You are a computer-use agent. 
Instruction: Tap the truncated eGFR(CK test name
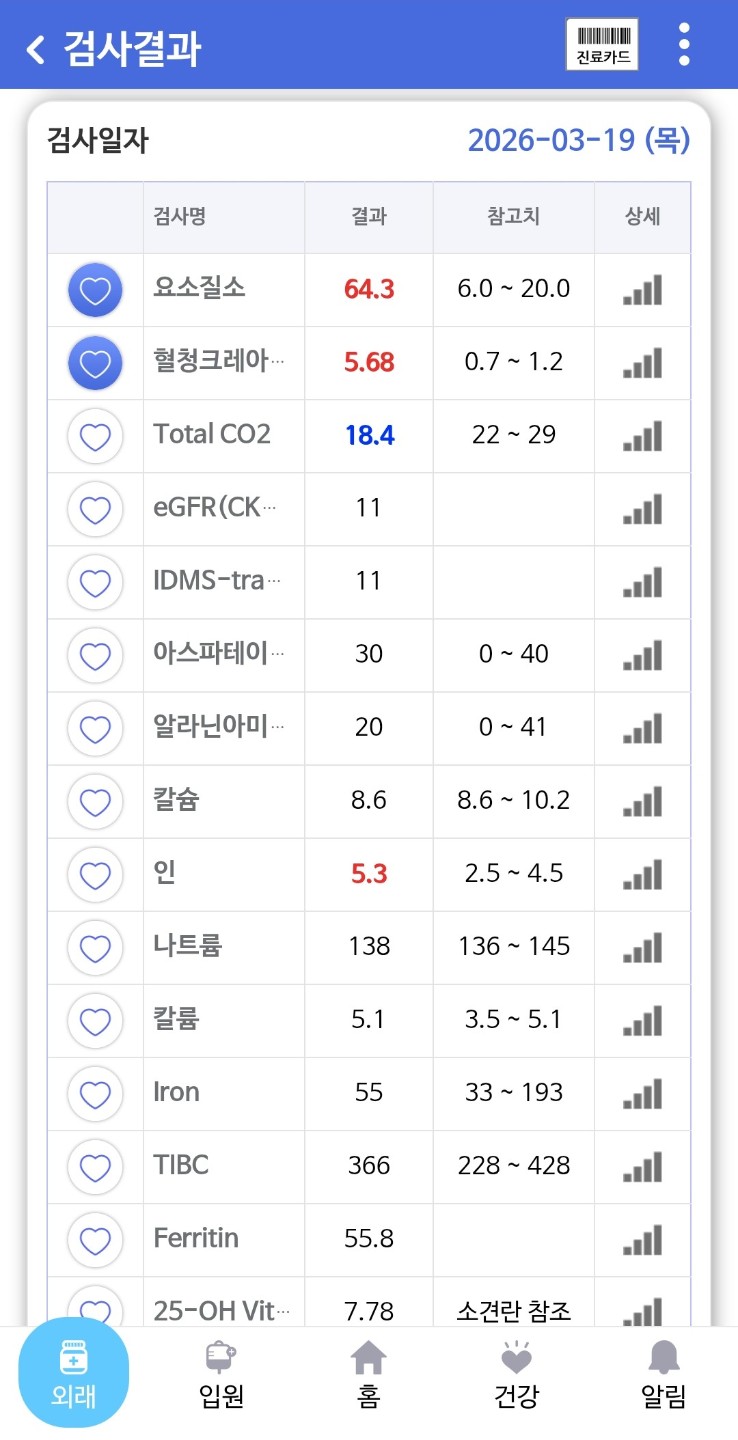214,508
